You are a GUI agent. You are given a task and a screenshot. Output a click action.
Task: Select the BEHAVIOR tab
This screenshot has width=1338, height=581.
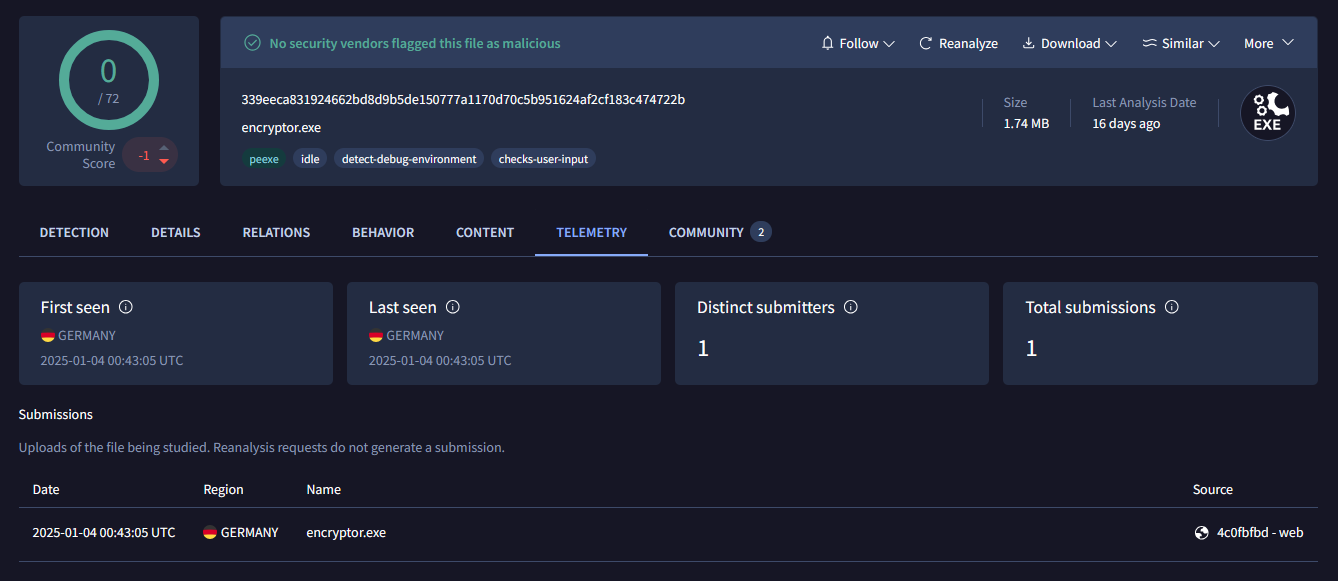[x=383, y=232]
